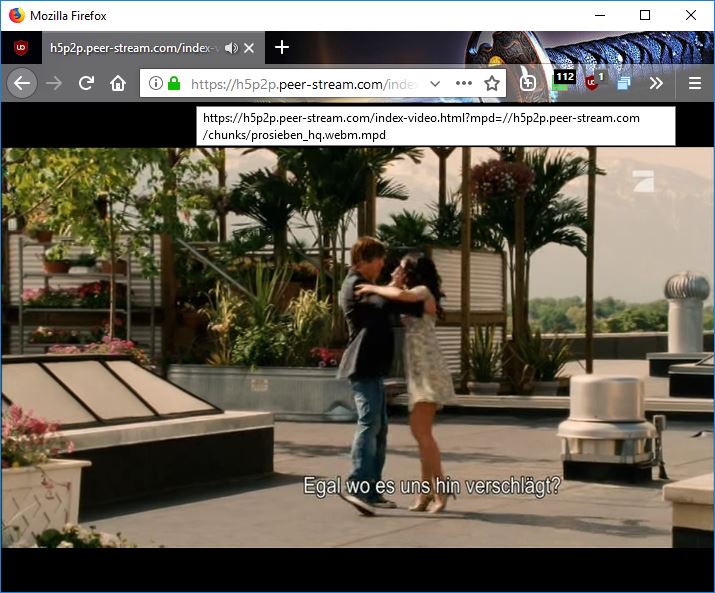Screen dimensions: 715x593
Task: Expand the URL bar history dropdown
Action: coord(435,83)
